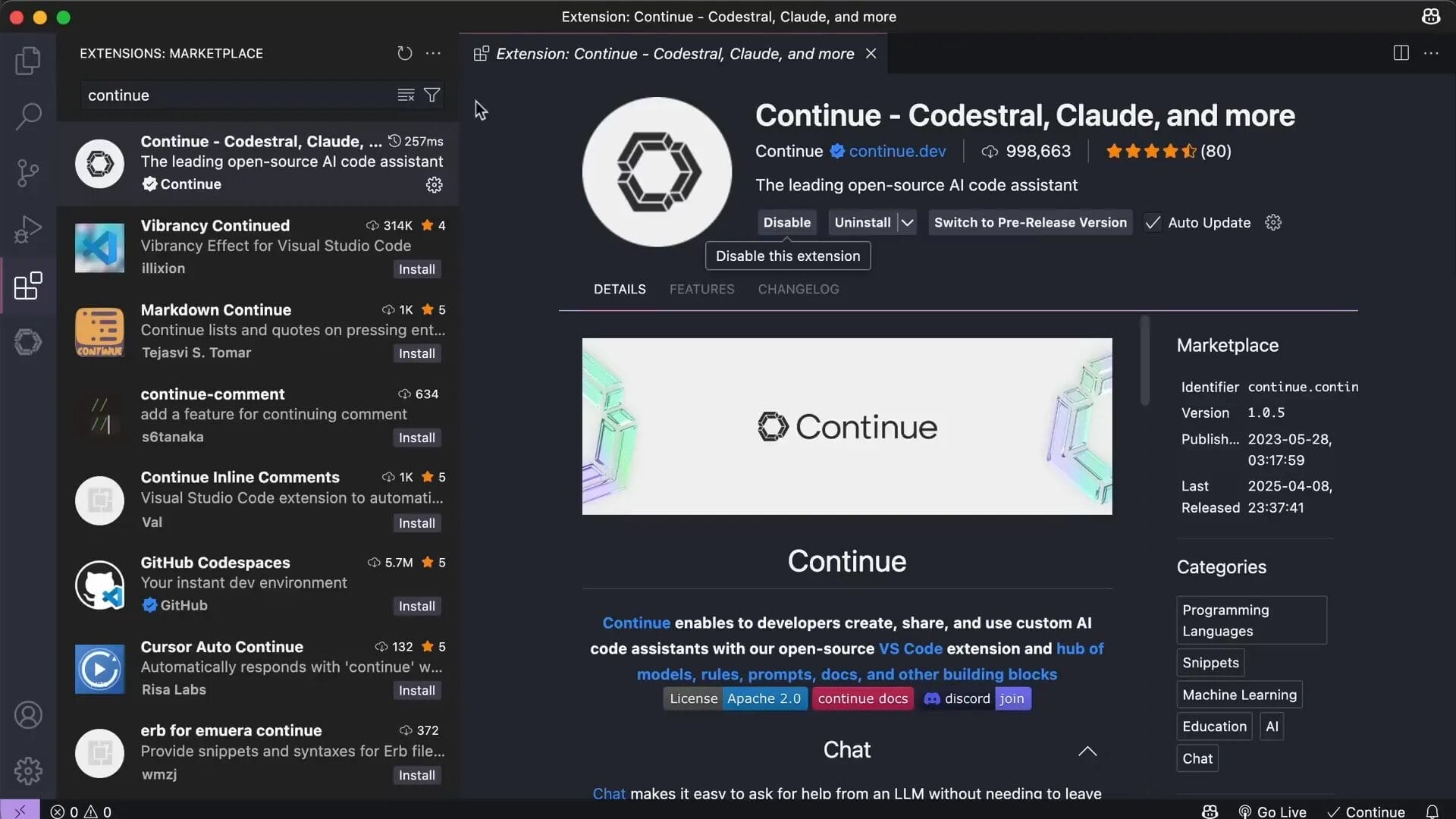Switch to the FEATURES tab

pyautogui.click(x=701, y=289)
